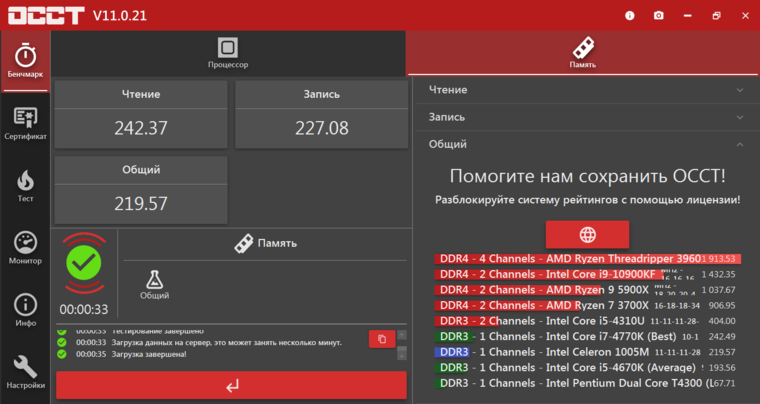Collapse the Общий ranking section
This screenshot has width=760, height=404.
pos(586,144)
